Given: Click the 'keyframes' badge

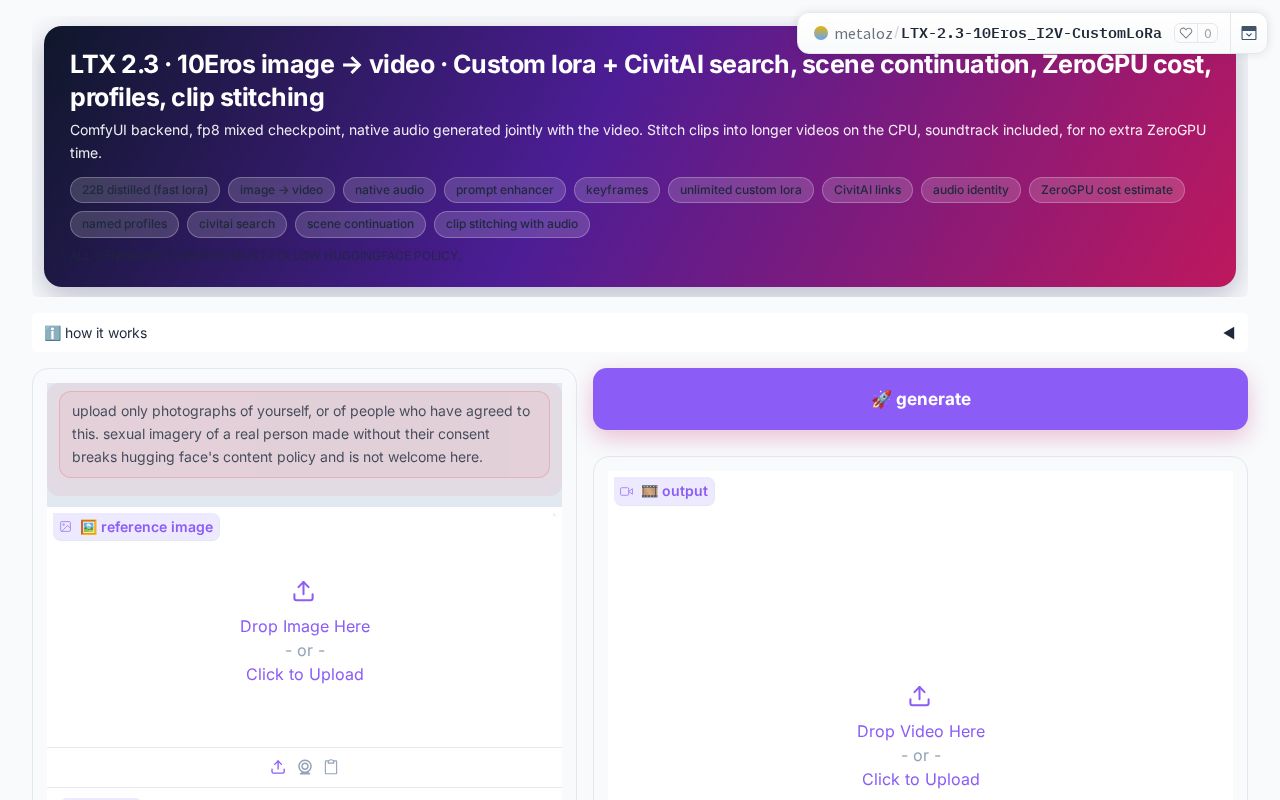Looking at the screenshot, I should coord(617,190).
